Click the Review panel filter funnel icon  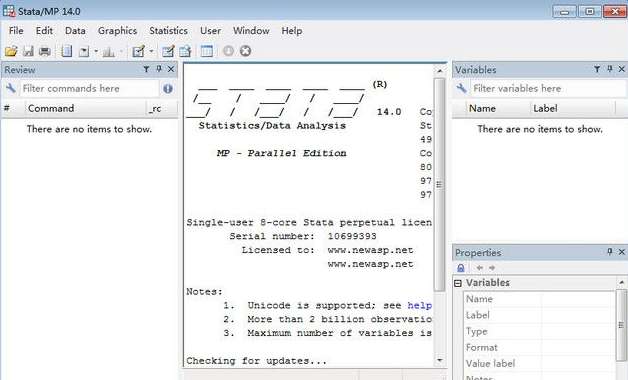tap(146, 69)
